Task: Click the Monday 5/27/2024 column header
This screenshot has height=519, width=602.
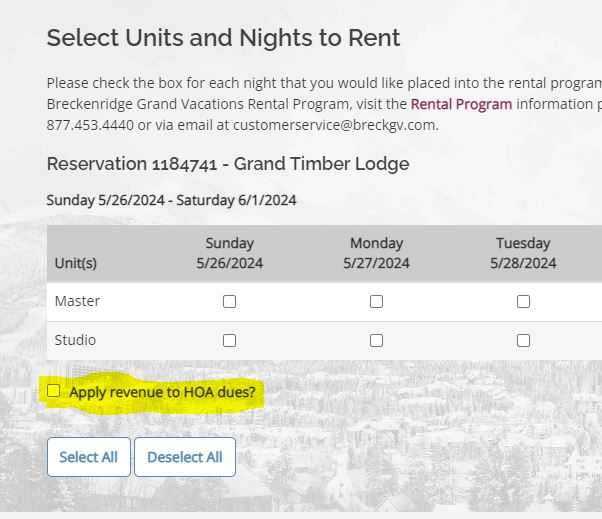Action: tap(376, 253)
